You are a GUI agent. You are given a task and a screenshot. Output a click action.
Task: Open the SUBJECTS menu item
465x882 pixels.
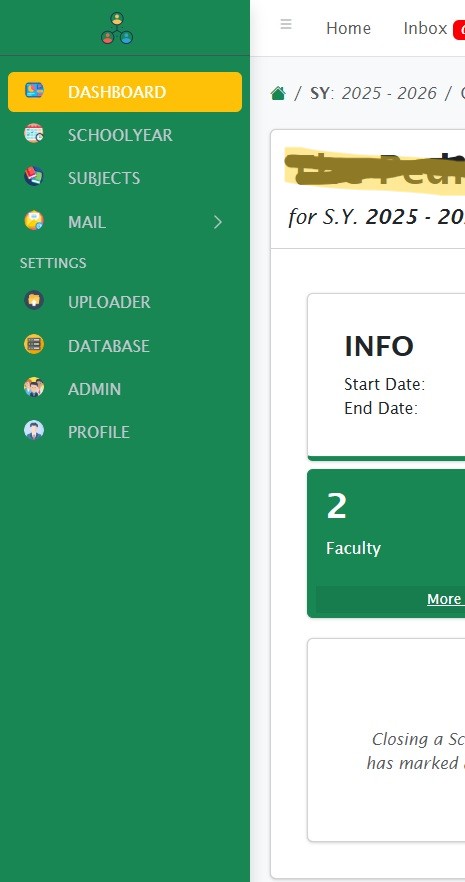pyautogui.click(x=125, y=178)
